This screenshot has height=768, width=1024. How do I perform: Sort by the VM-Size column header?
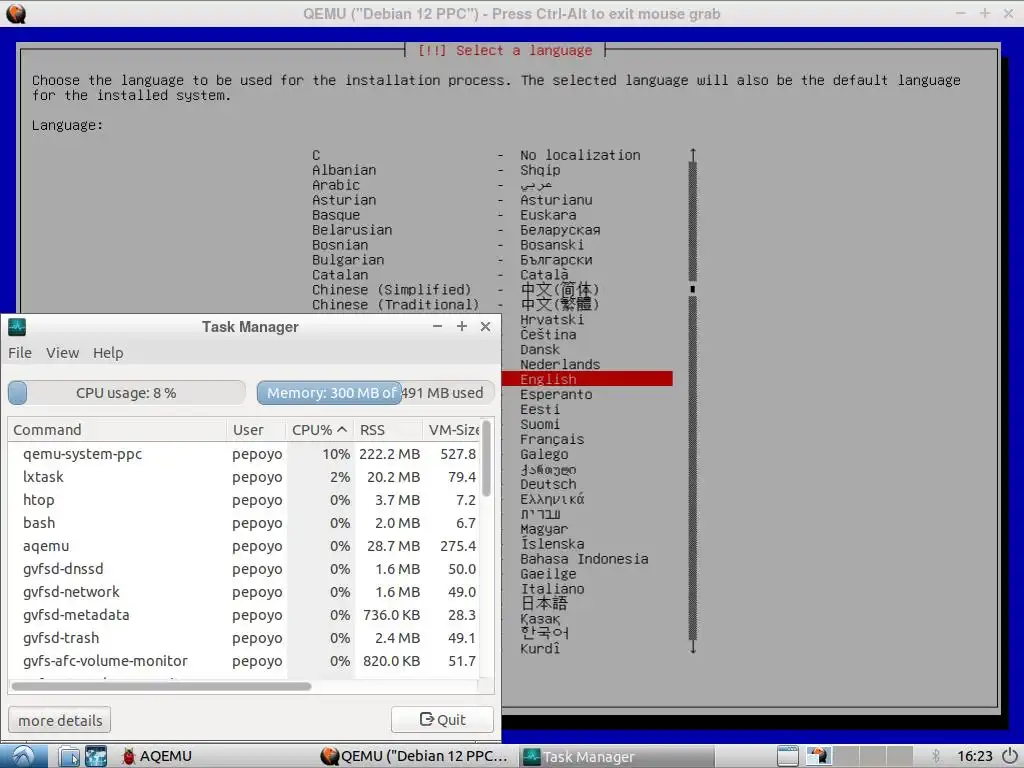pyautogui.click(x=452, y=430)
